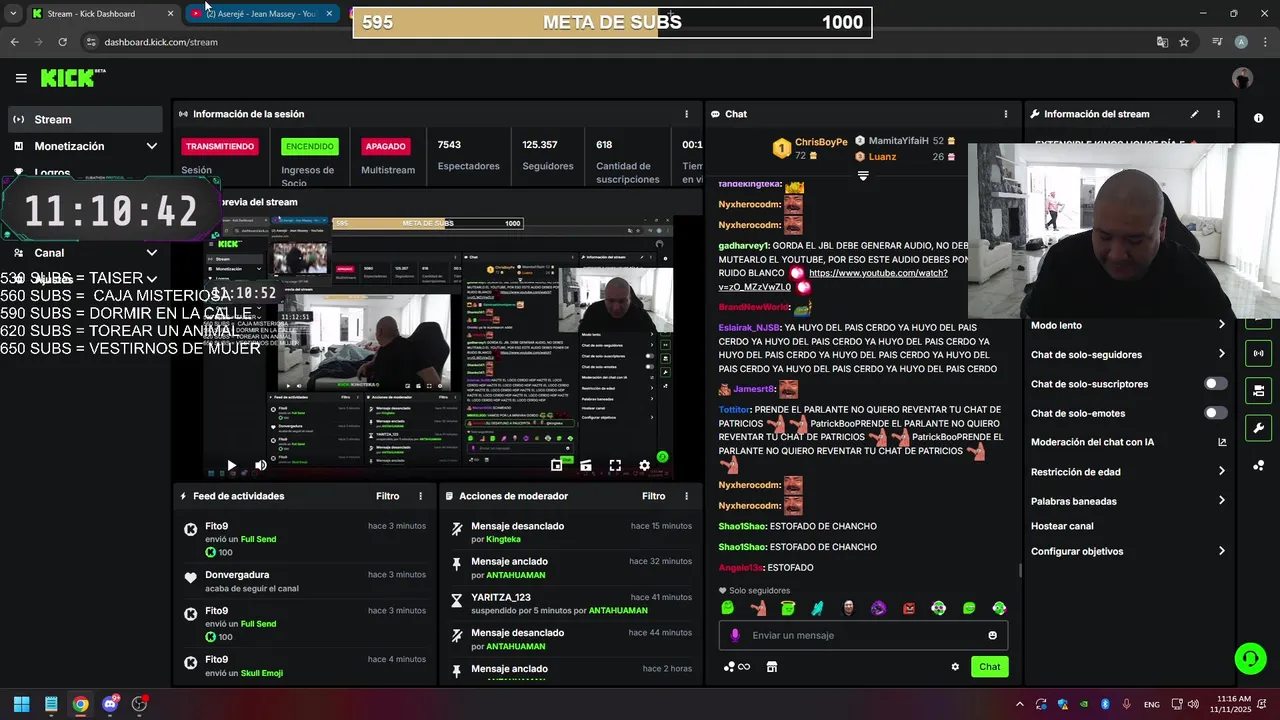Screen dimensions: 1280x720
Task: Open the three-dots cluster sidebar icon
Action: tap(1258, 466)
